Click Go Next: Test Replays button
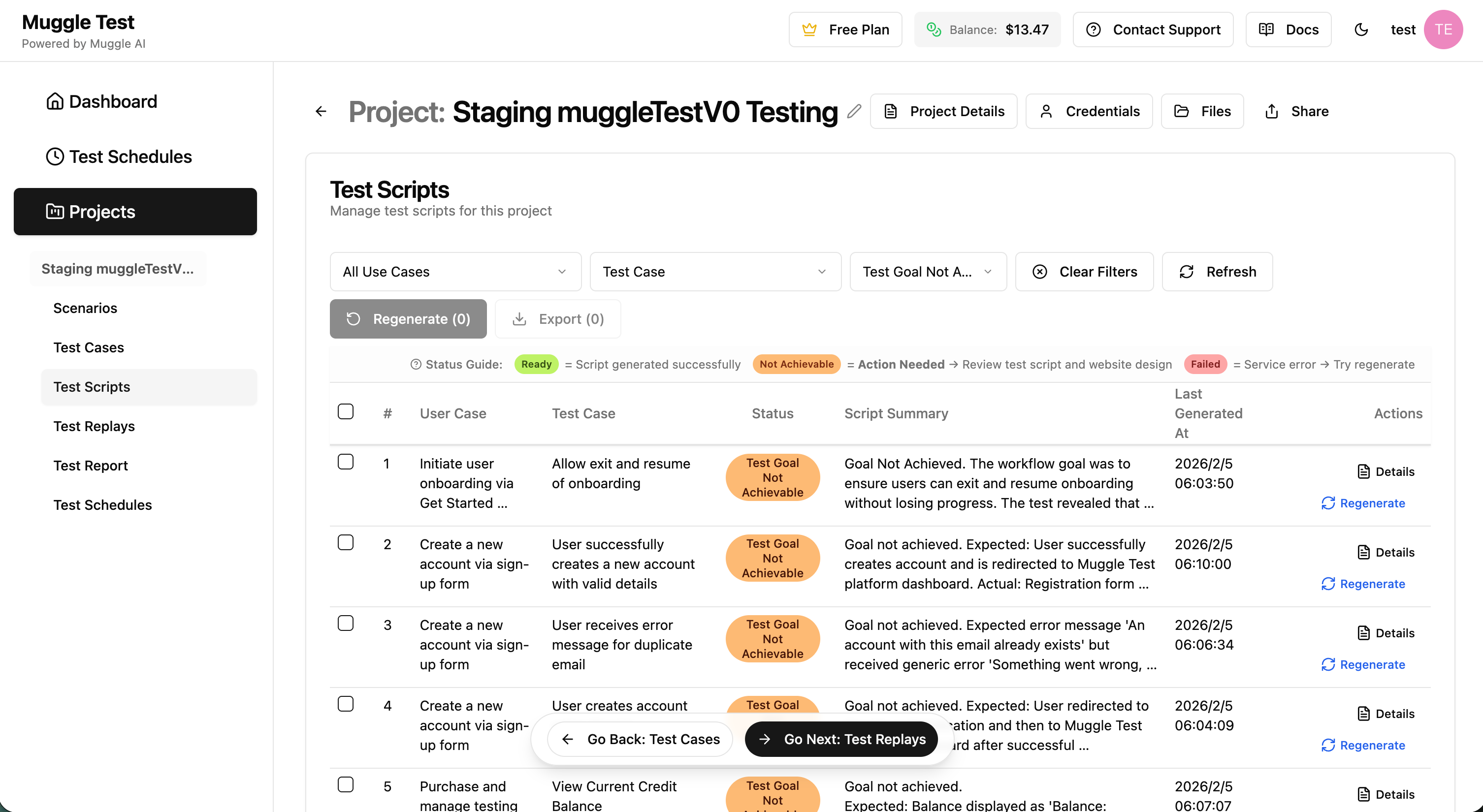Viewport: 1483px width, 812px height. [841, 739]
